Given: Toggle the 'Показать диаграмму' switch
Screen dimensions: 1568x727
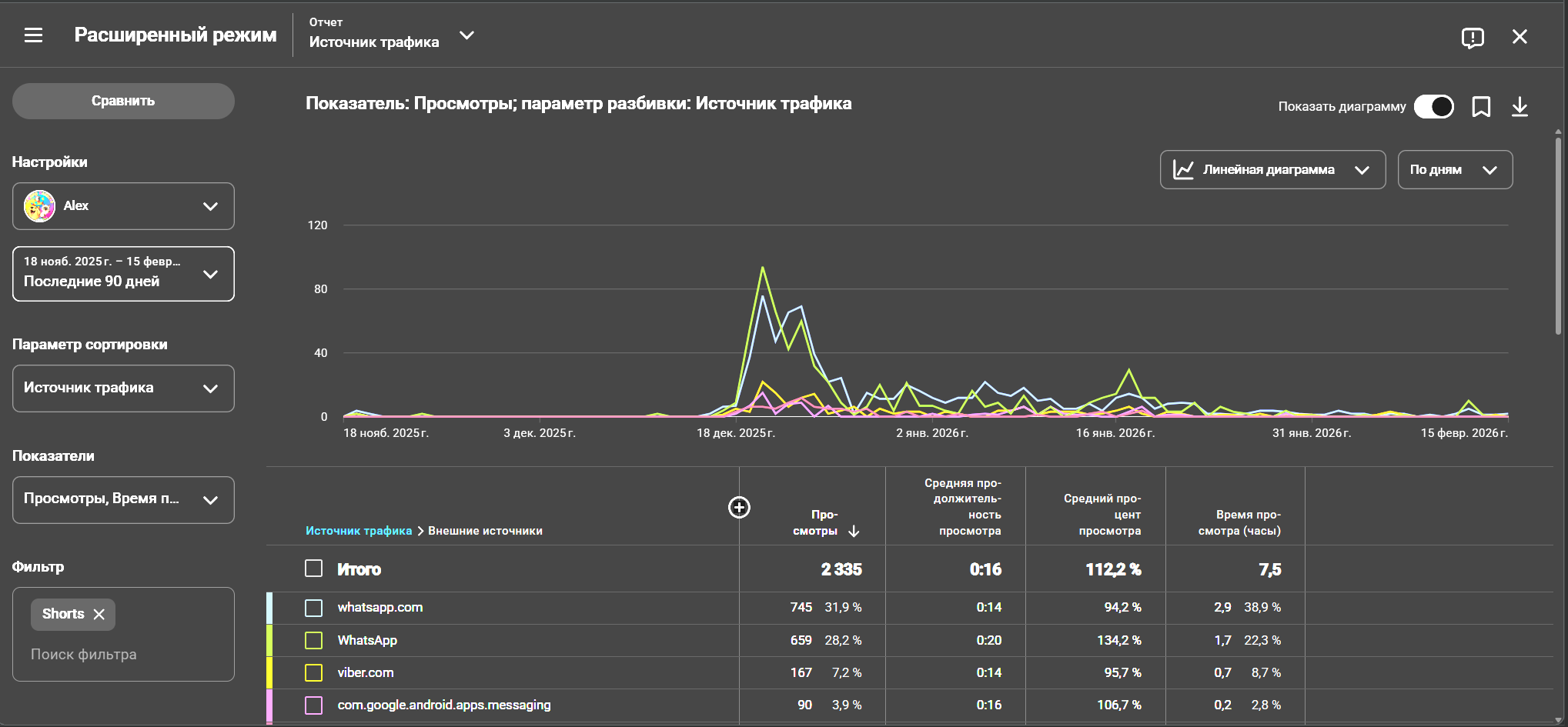Looking at the screenshot, I should [1434, 106].
